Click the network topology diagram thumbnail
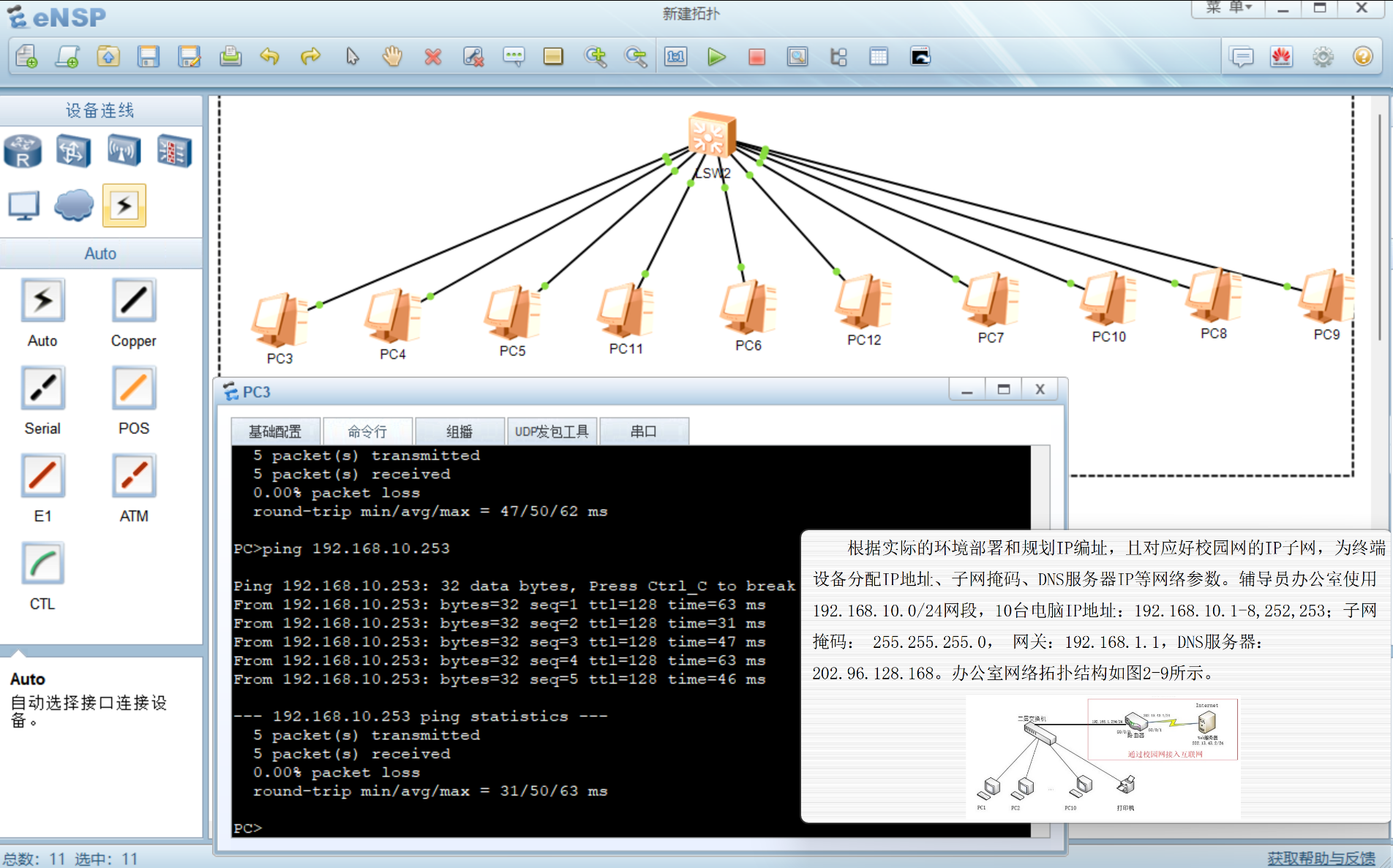 1103,758
